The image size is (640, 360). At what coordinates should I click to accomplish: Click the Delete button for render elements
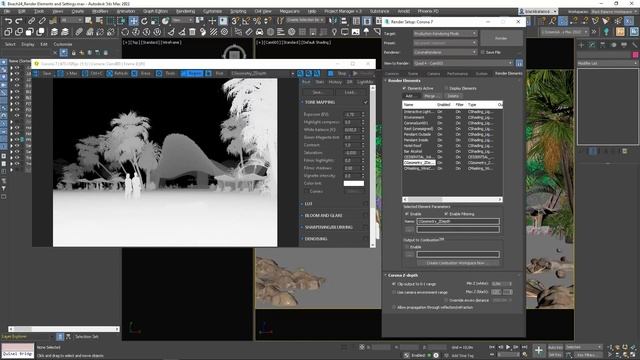coord(453,96)
